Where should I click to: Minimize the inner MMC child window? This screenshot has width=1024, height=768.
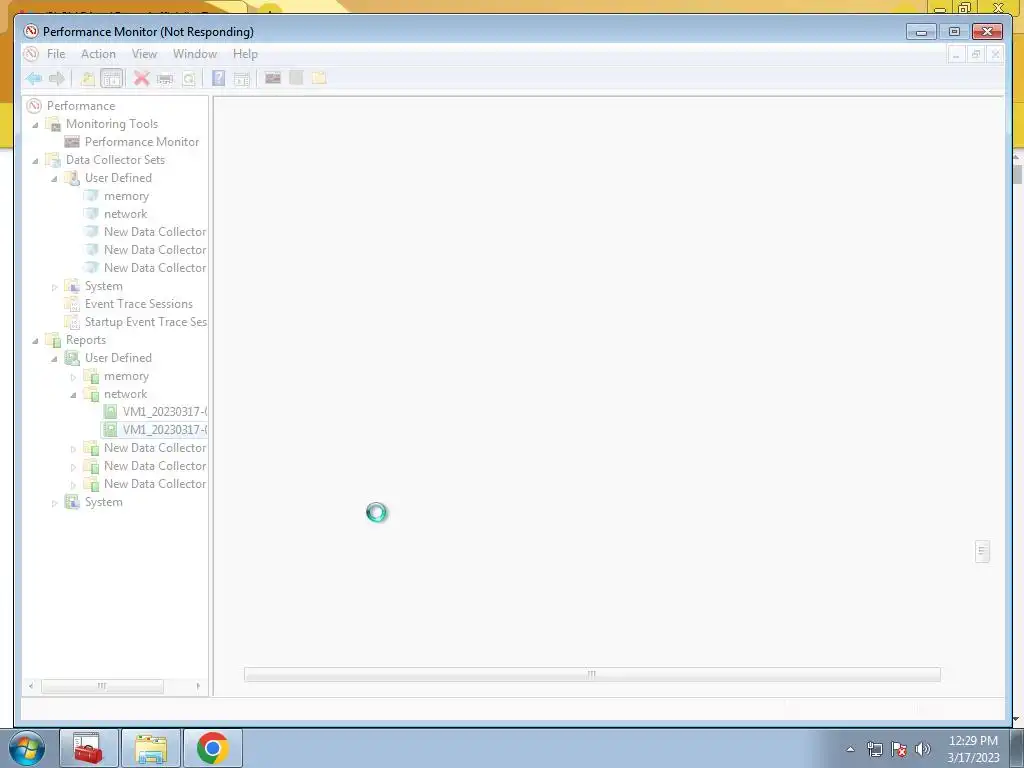pyautogui.click(x=956, y=55)
